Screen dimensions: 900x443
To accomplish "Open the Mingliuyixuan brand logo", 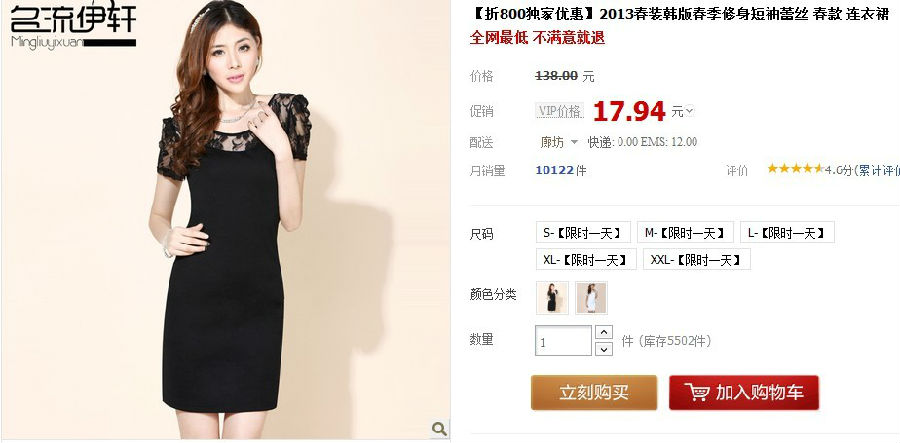I will click(73, 26).
